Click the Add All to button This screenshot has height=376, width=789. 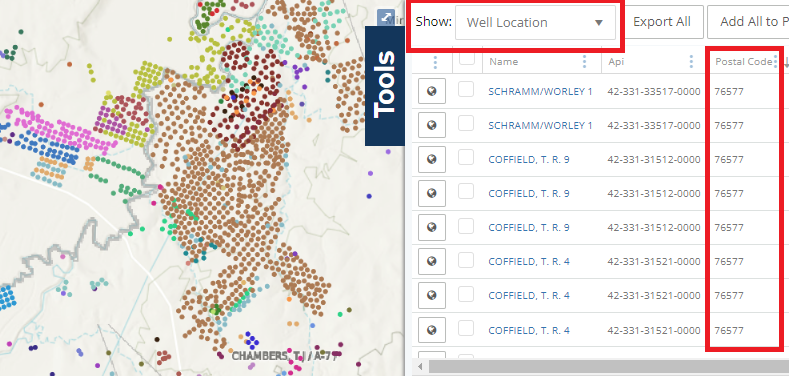748,22
